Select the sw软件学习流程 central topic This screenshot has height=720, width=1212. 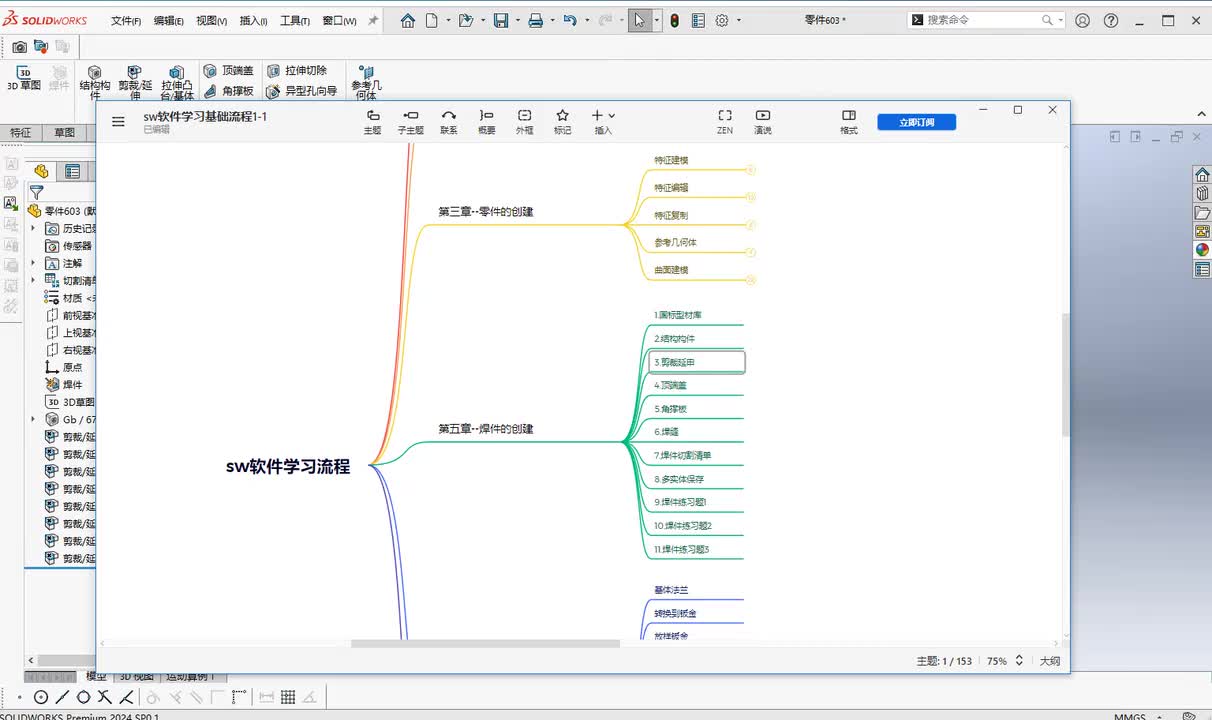288,466
